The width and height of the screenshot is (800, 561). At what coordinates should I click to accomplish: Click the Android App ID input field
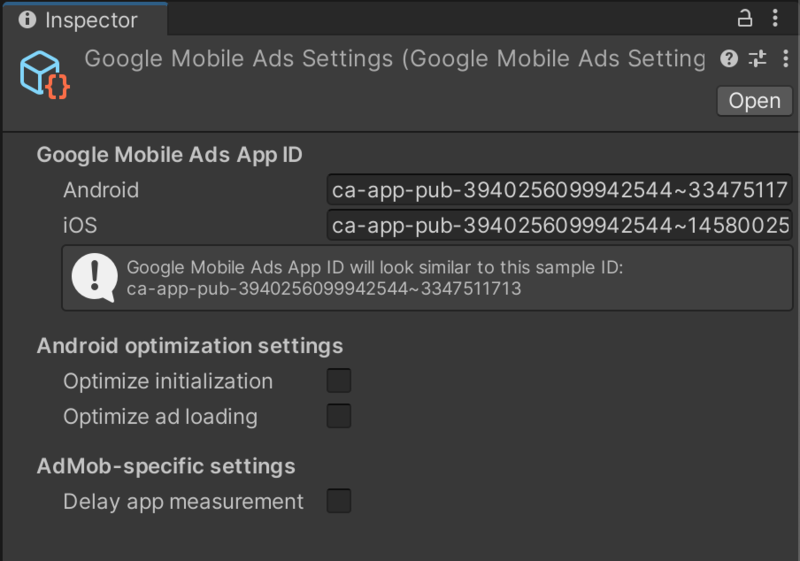tap(560, 190)
